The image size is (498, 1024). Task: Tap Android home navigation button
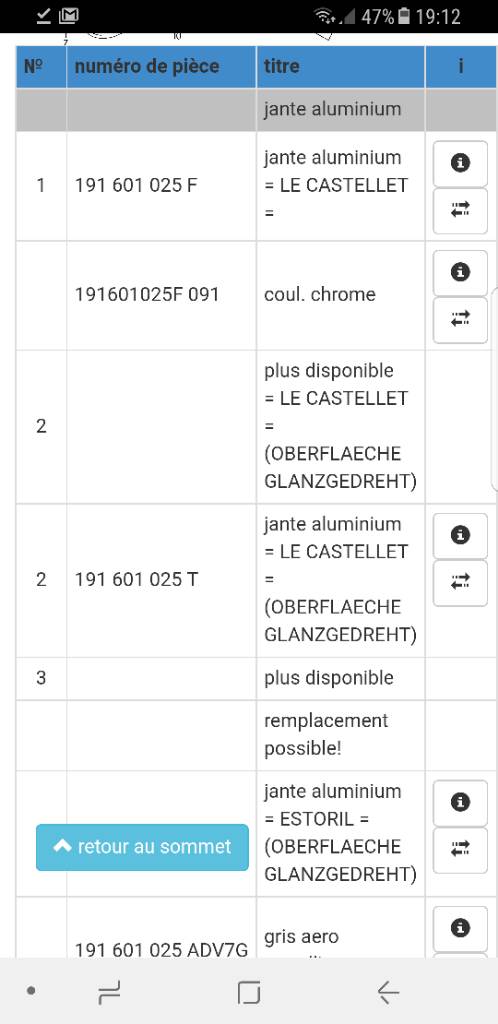pos(249,992)
